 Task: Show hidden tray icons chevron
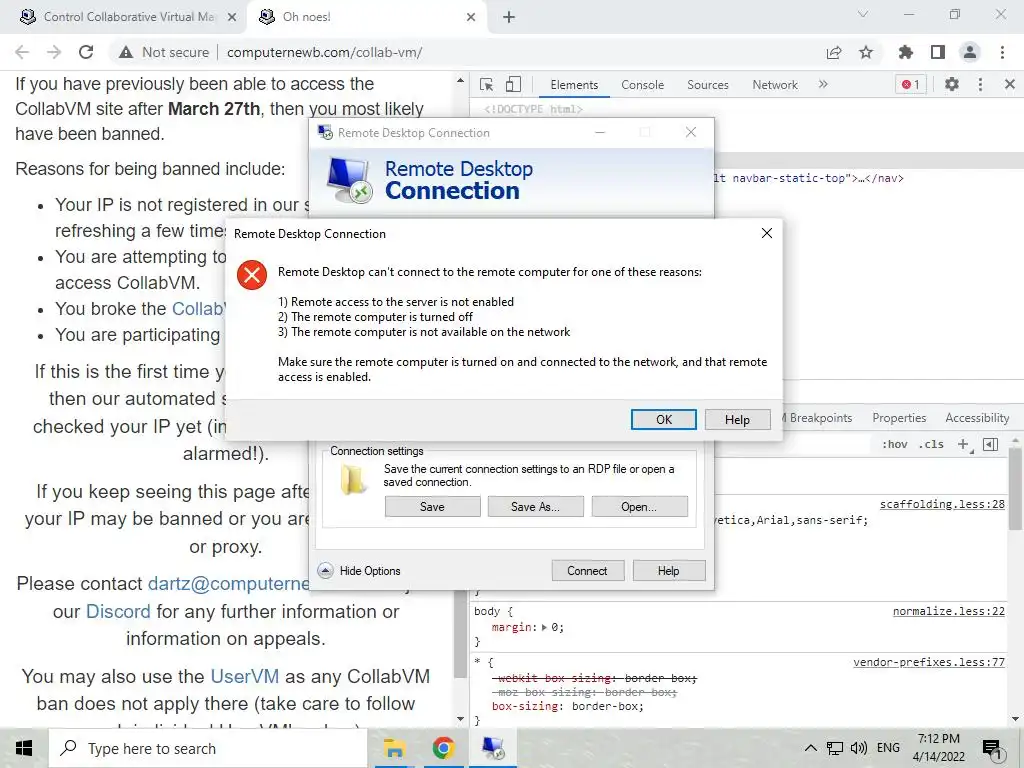pos(810,748)
